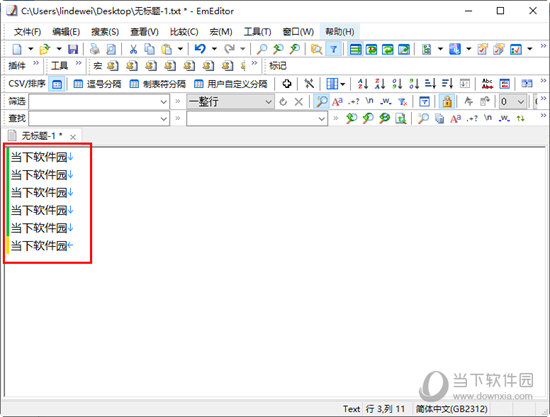Open Find with magnifier toolbar icon
Viewport: 550px width, 417px height.
coord(261,49)
